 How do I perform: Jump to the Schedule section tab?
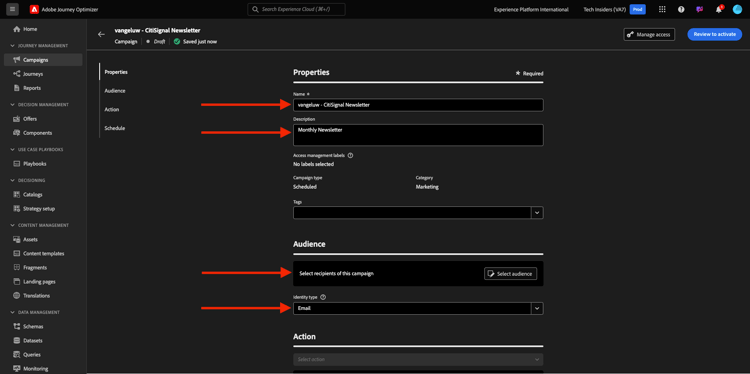(115, 128)
